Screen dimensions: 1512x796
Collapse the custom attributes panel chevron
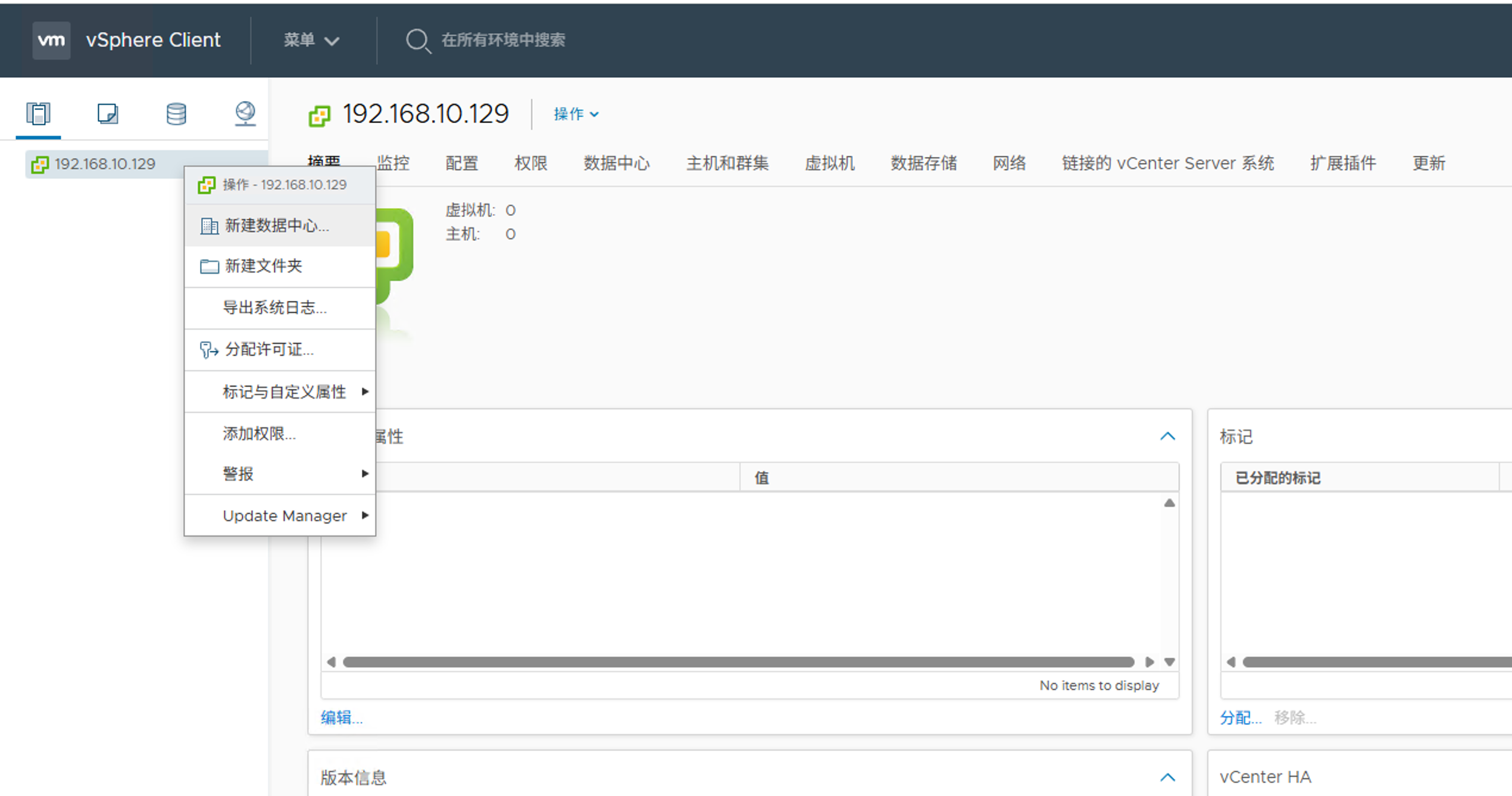point(1168,436)
